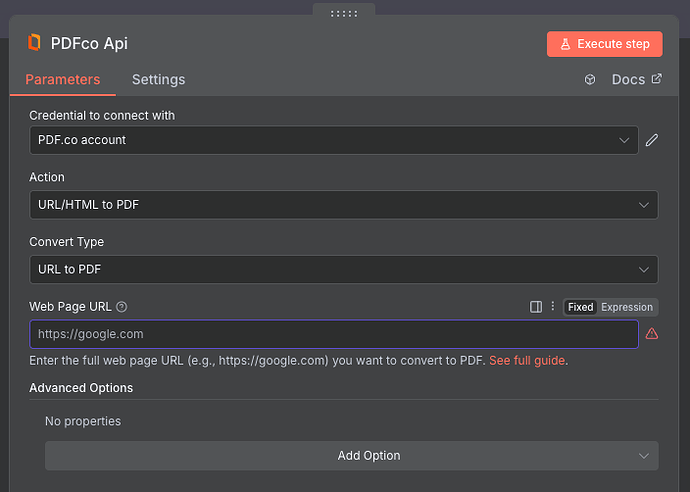Open the Action dropdown showing URL/HTML to PDF

344,205
